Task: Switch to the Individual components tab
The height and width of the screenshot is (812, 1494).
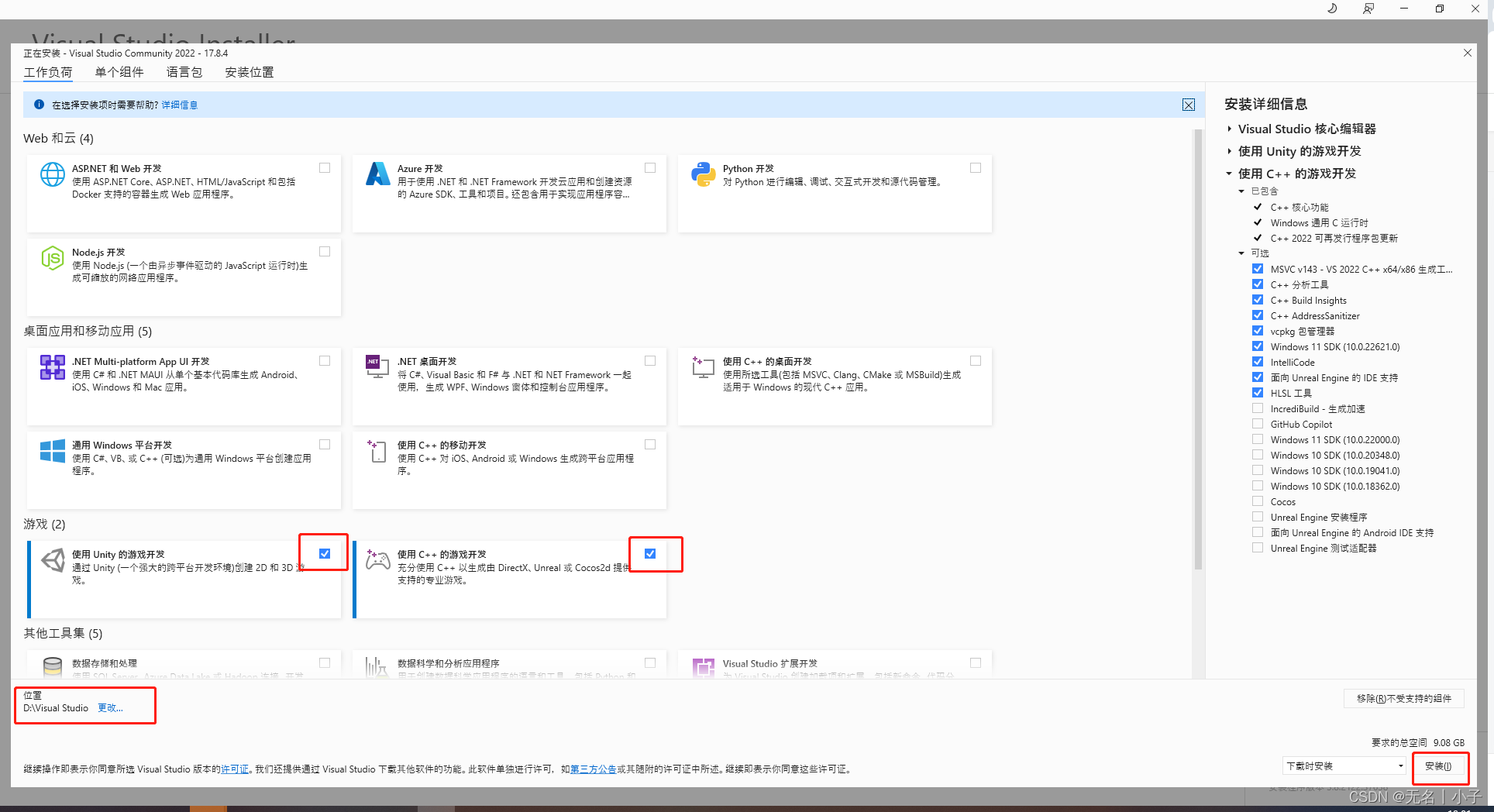Action: tap(119, 72)
